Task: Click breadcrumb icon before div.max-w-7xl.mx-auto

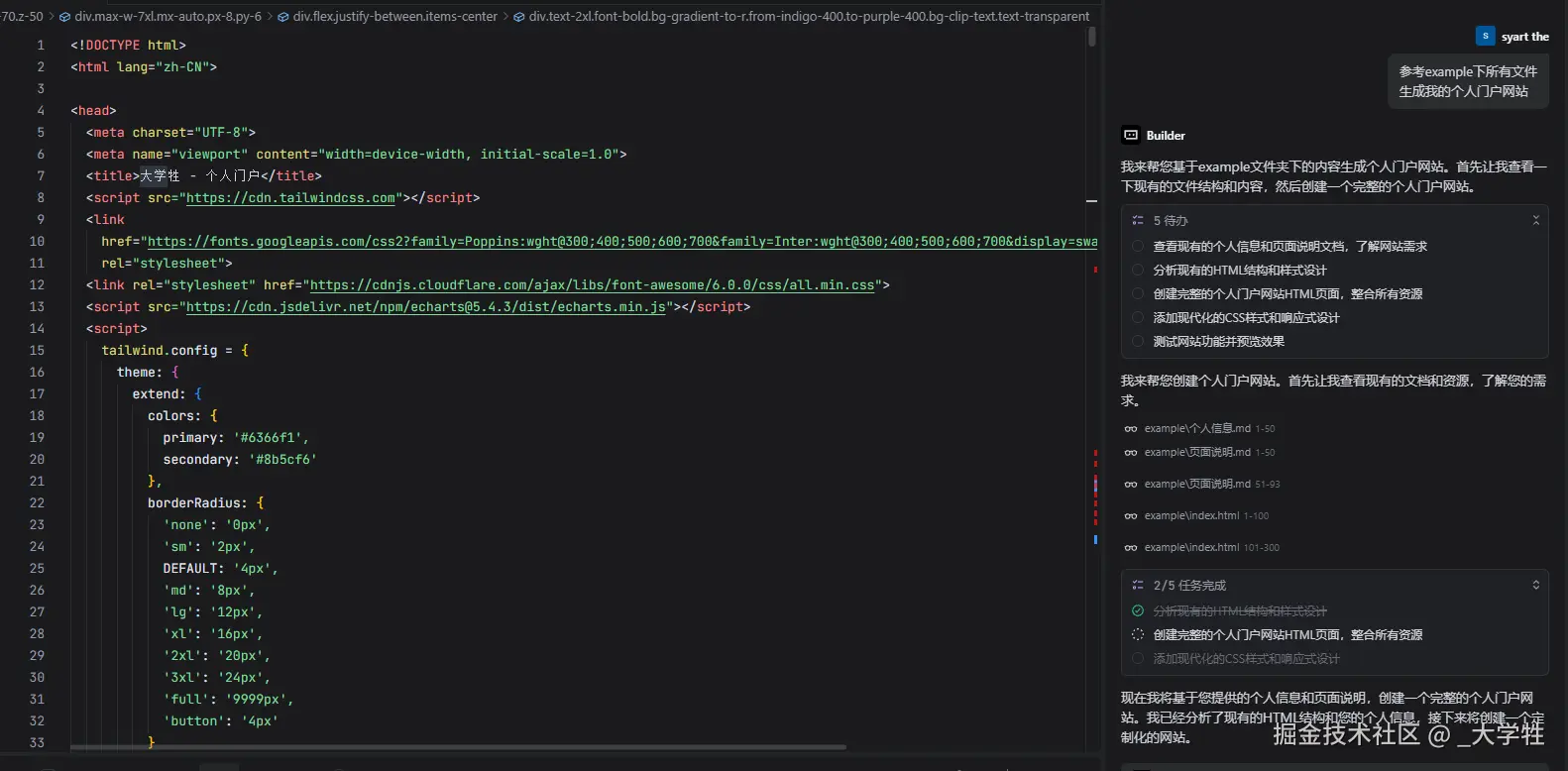Action: (64, 17)
